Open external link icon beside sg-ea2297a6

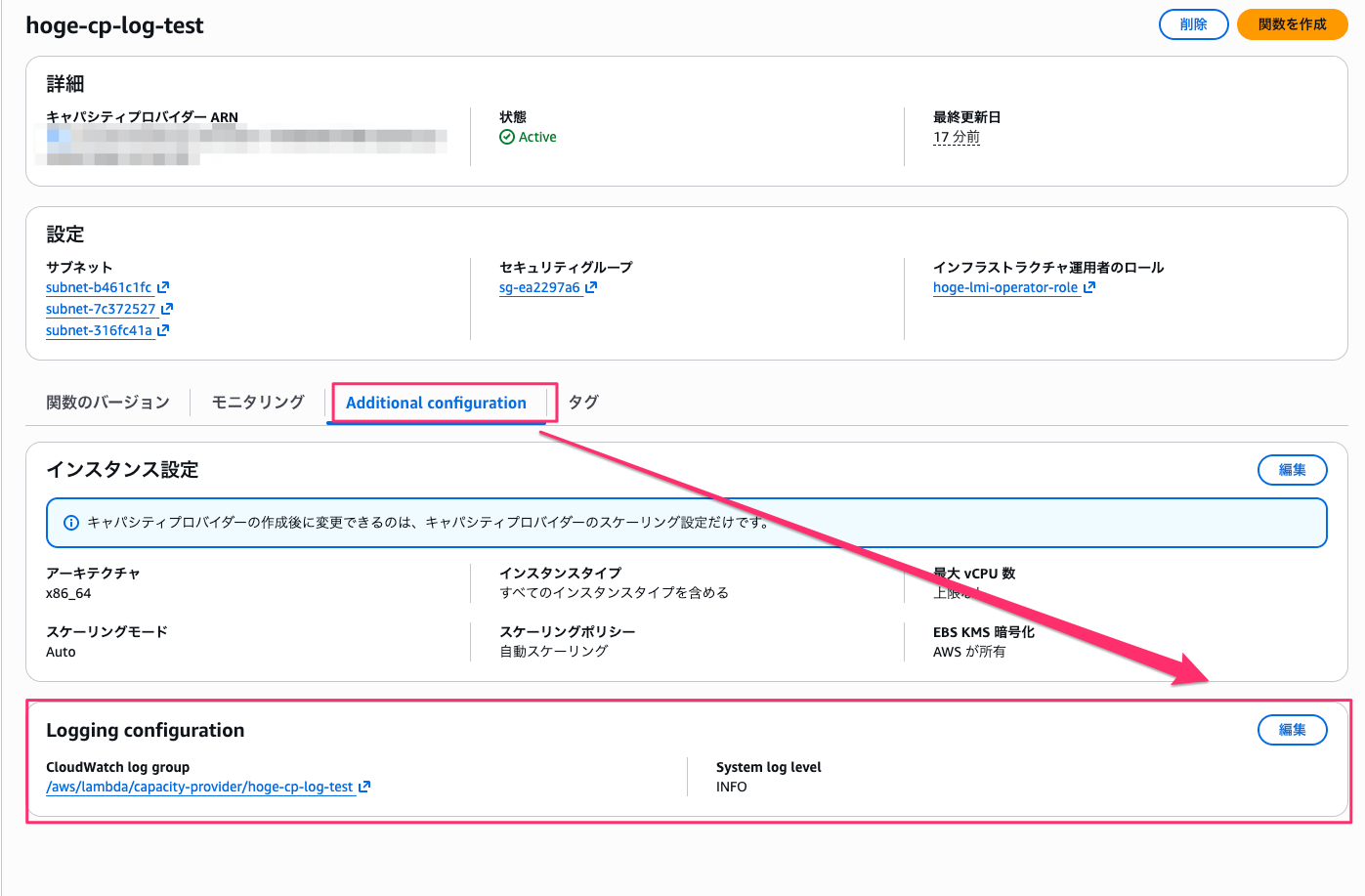point(591,287)
